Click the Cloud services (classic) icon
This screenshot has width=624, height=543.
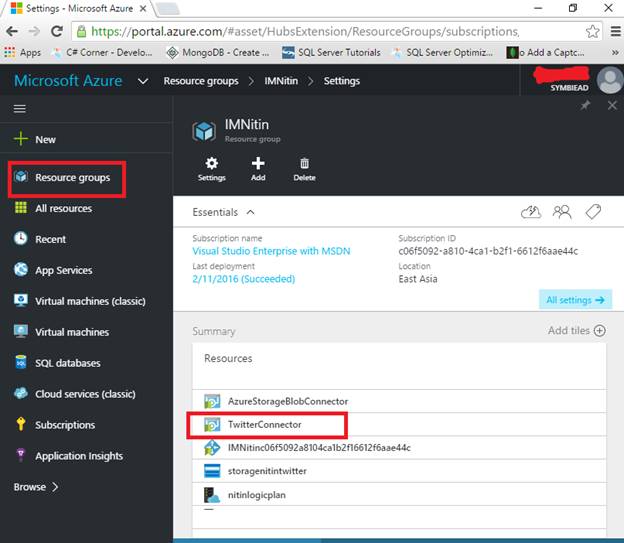tap(21, 393)
